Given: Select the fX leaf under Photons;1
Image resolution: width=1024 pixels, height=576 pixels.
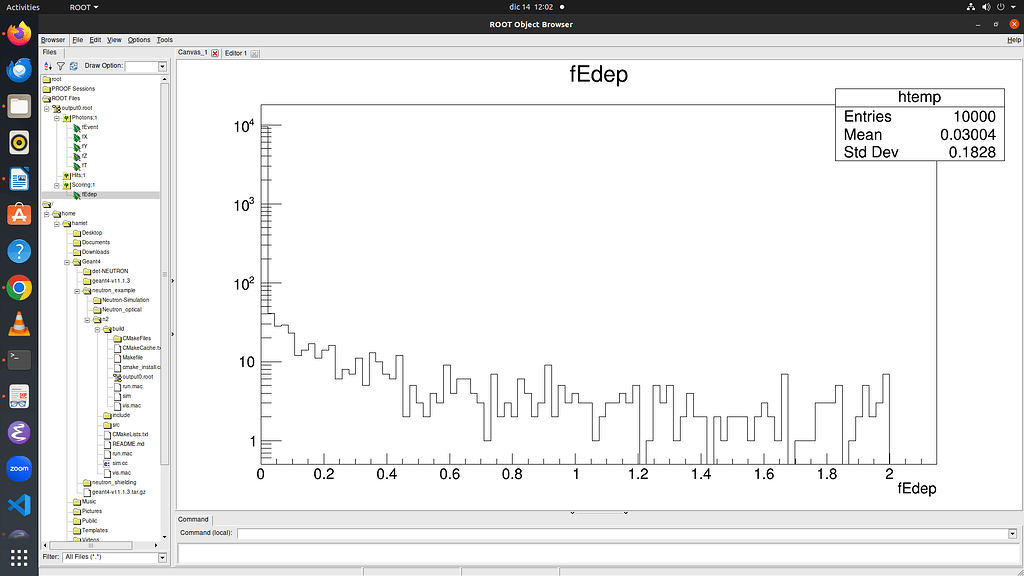Looking at the screenshot, I should (77, 137).
